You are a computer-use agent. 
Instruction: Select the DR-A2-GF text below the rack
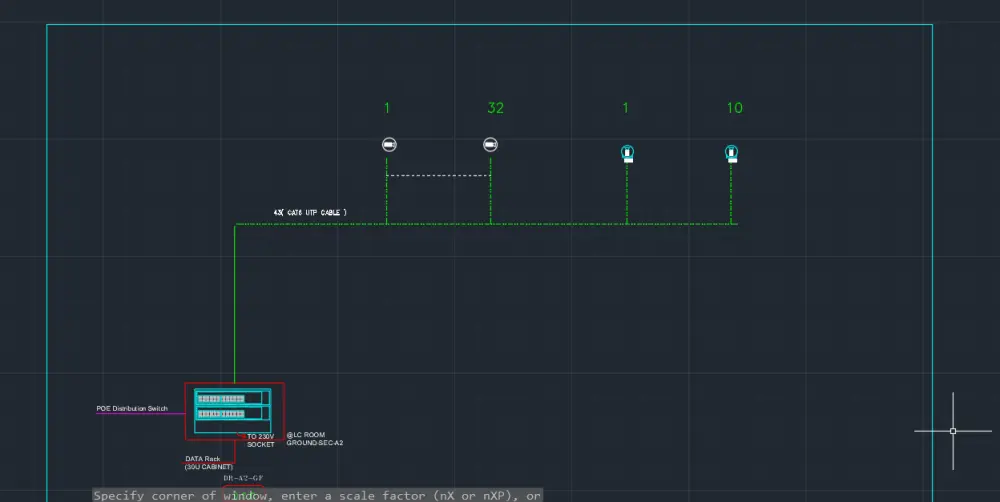click(x=243, y=478)
